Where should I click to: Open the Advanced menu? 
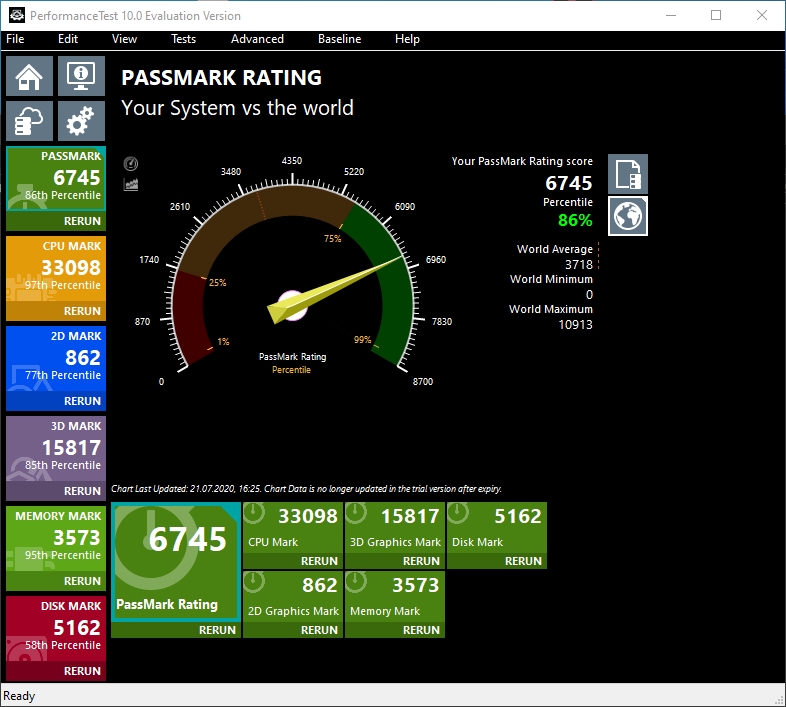257,39
